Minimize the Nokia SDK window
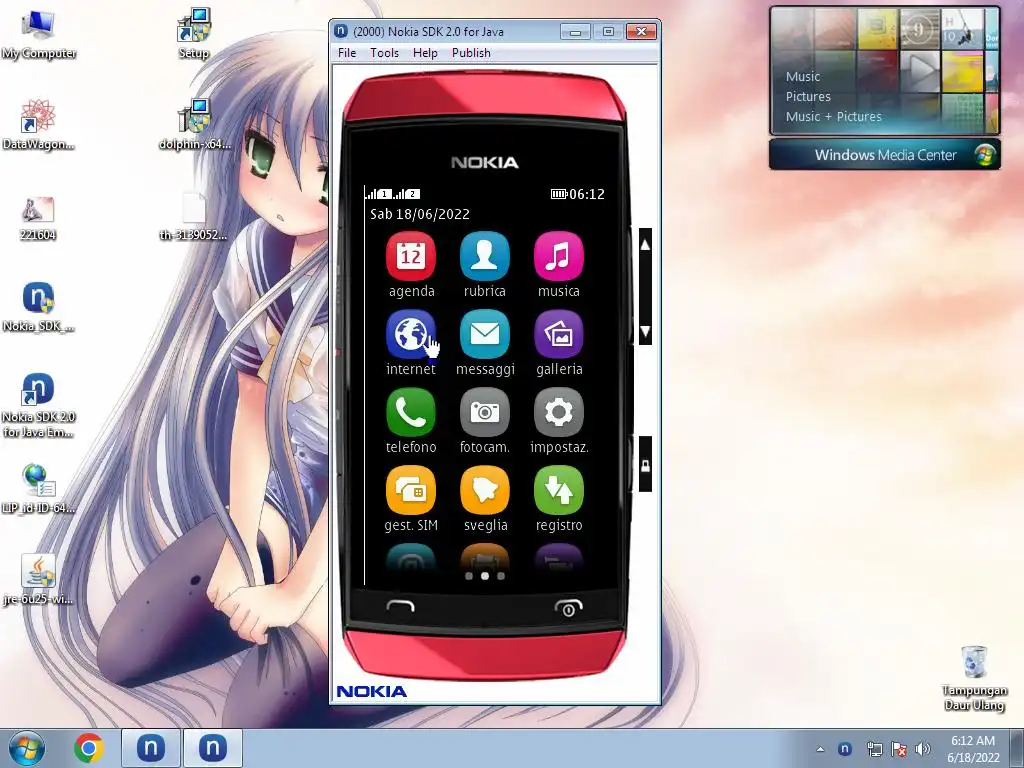Viewport: 1024px width, 768px height. 575,31
